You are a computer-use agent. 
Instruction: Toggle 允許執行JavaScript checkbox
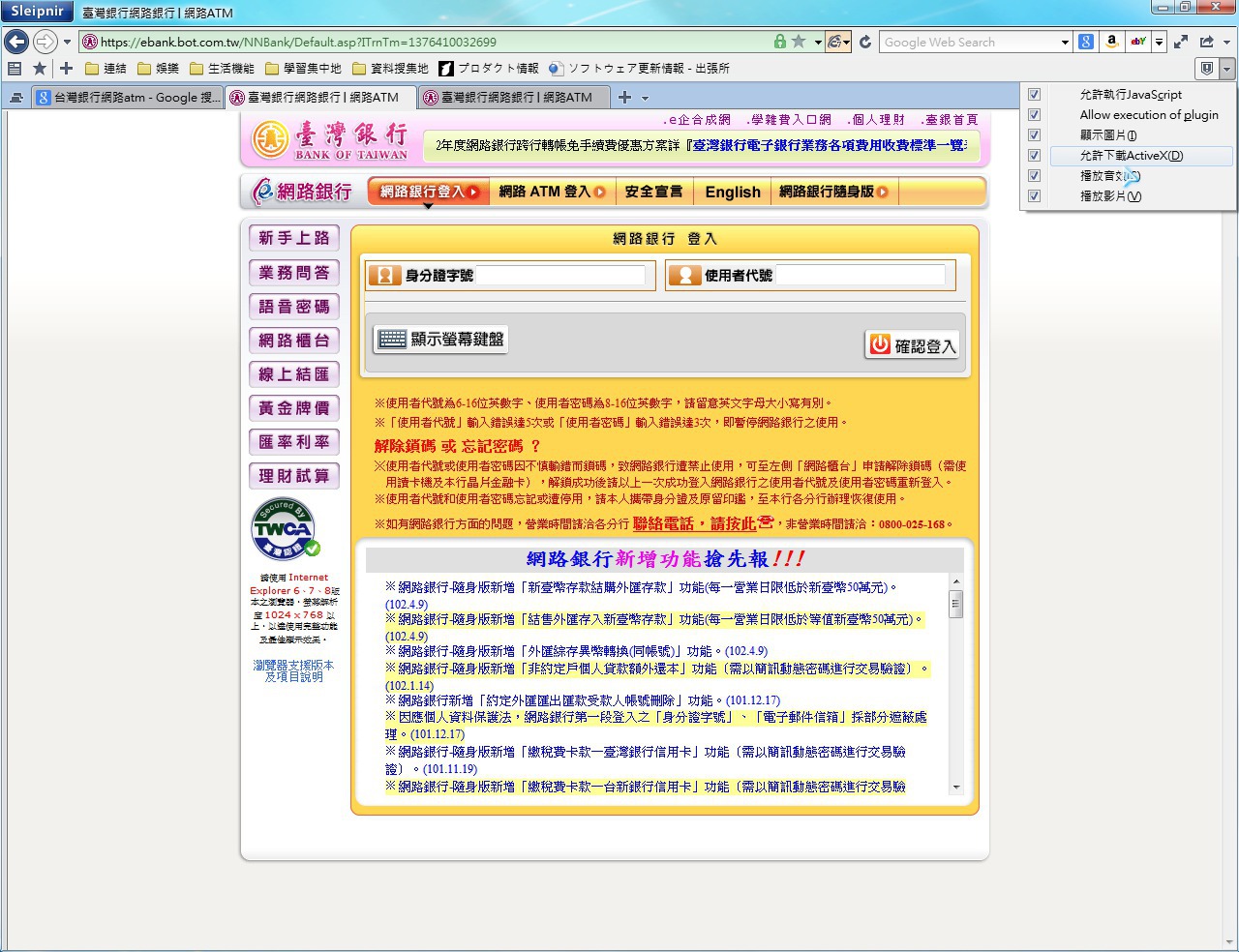click(x=1034, y=94)
